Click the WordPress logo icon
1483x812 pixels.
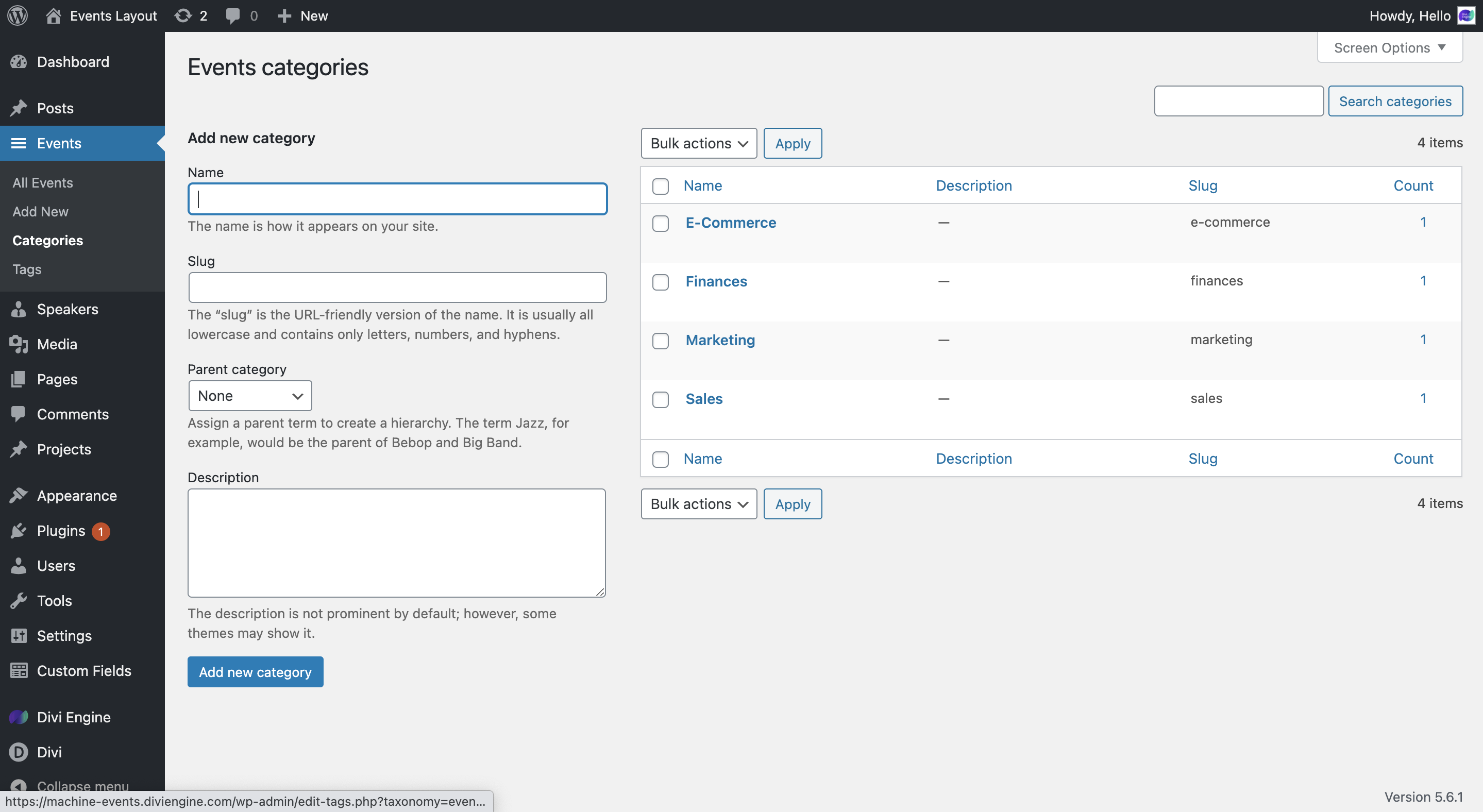click(18, 15)
